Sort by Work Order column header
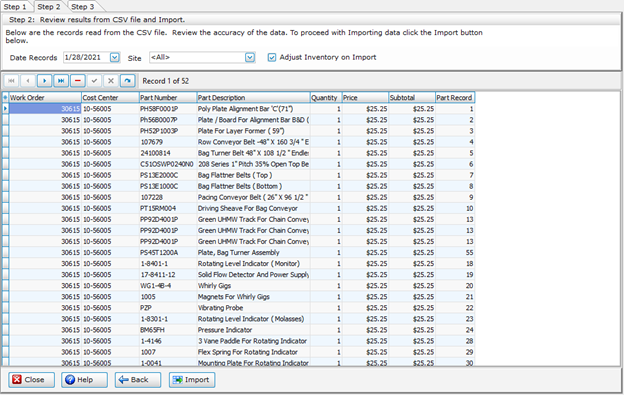The image size is (624, 395). [x=45, y=97]
